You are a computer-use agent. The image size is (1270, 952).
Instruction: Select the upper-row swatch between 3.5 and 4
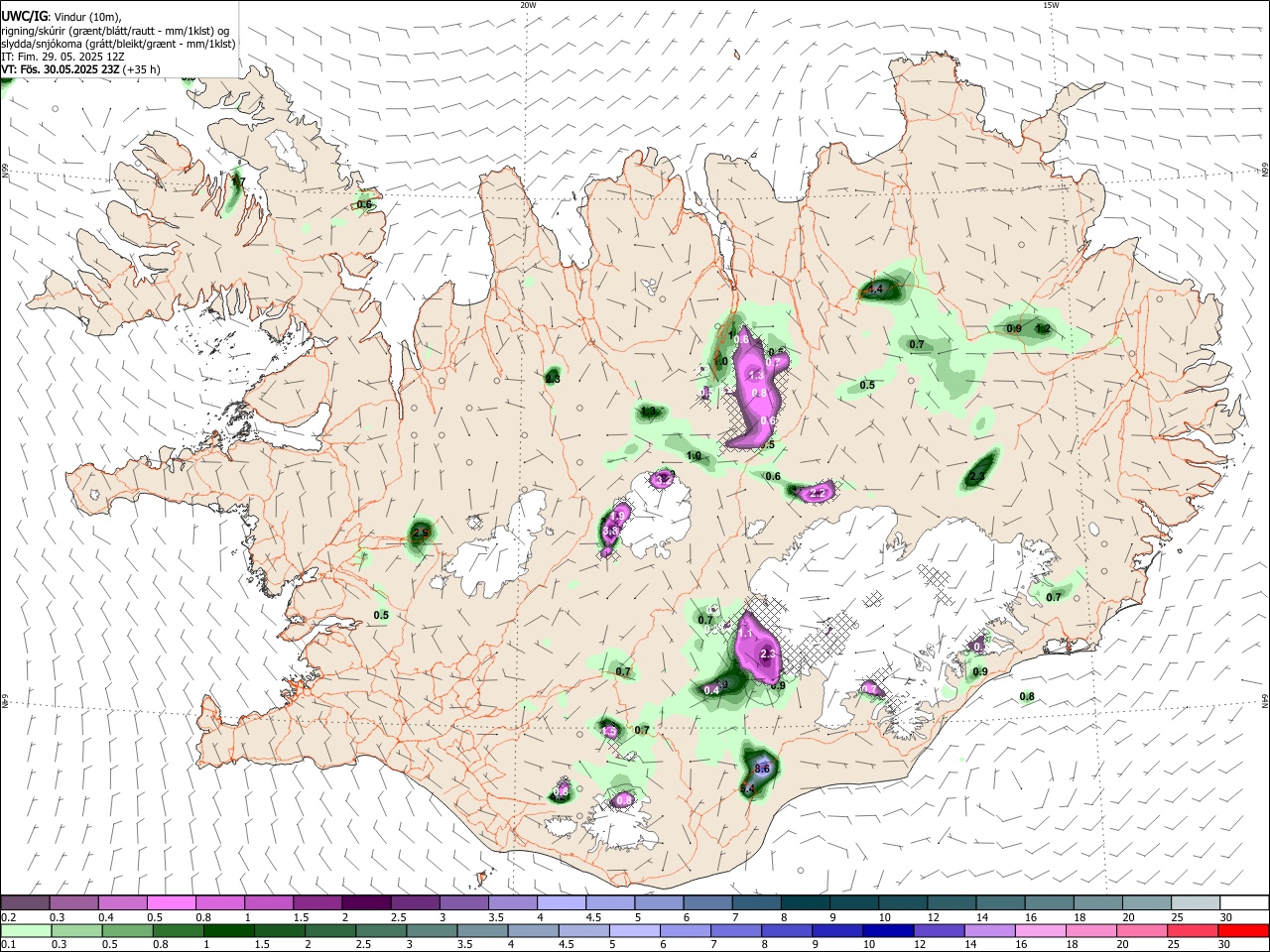coord(512,902)
